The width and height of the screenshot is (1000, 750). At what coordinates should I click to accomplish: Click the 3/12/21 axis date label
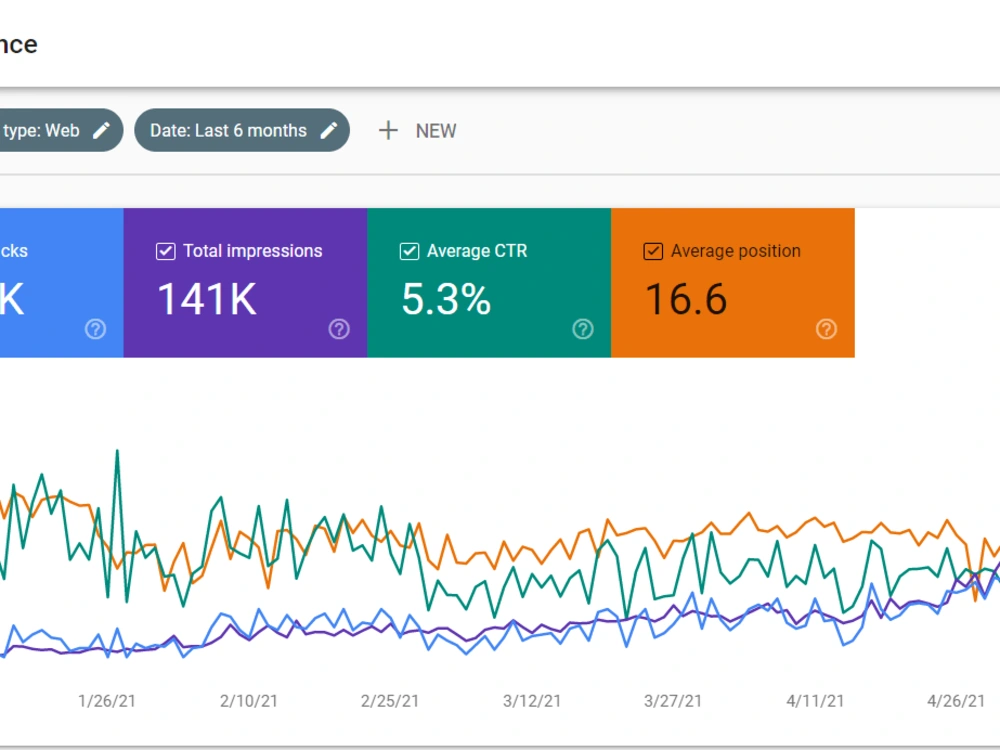point(532,701)
